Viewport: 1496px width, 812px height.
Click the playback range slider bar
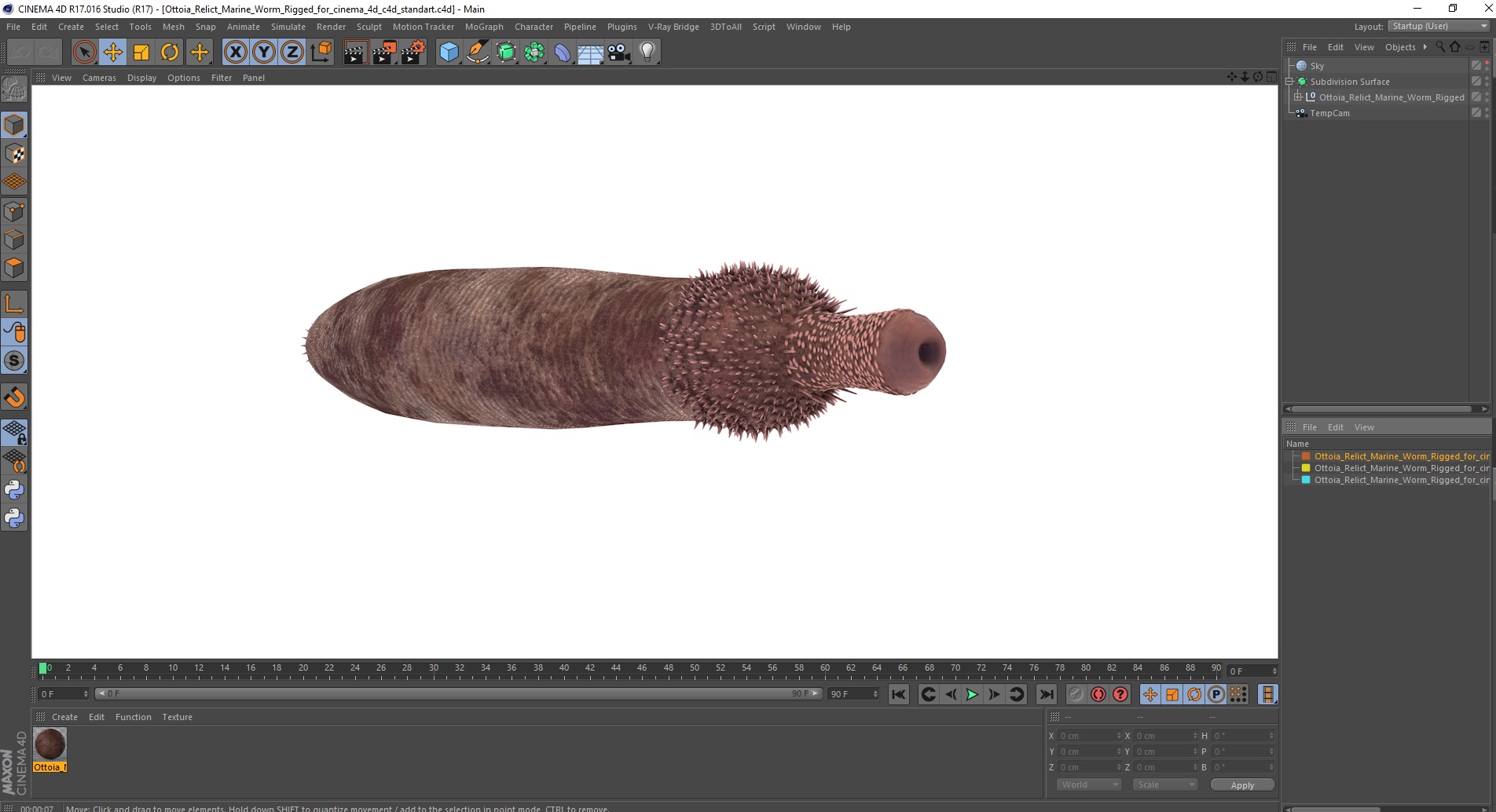coord(459,694)
